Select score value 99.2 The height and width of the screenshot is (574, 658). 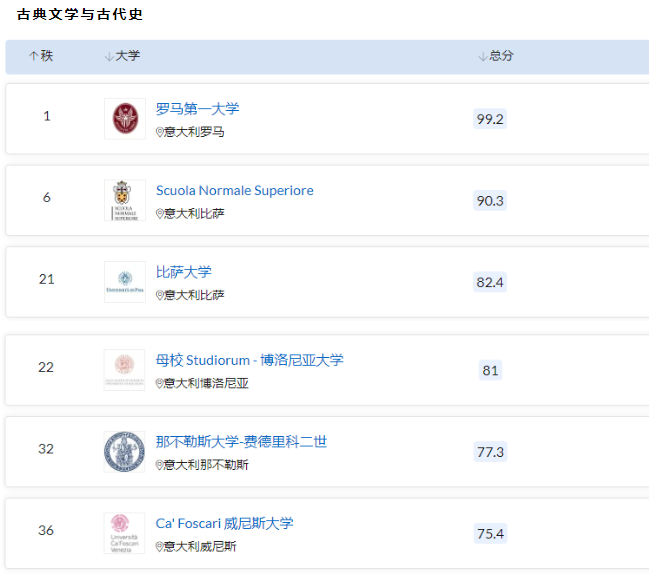pyautogui.click(x=490, y=119)
